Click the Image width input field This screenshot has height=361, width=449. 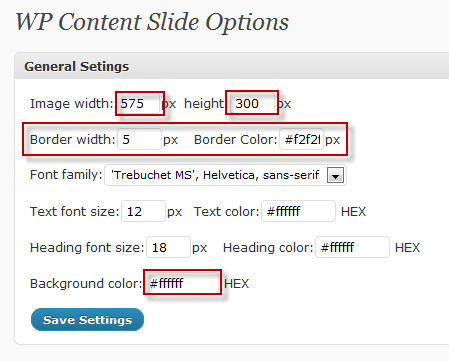[x=140, y=104]
